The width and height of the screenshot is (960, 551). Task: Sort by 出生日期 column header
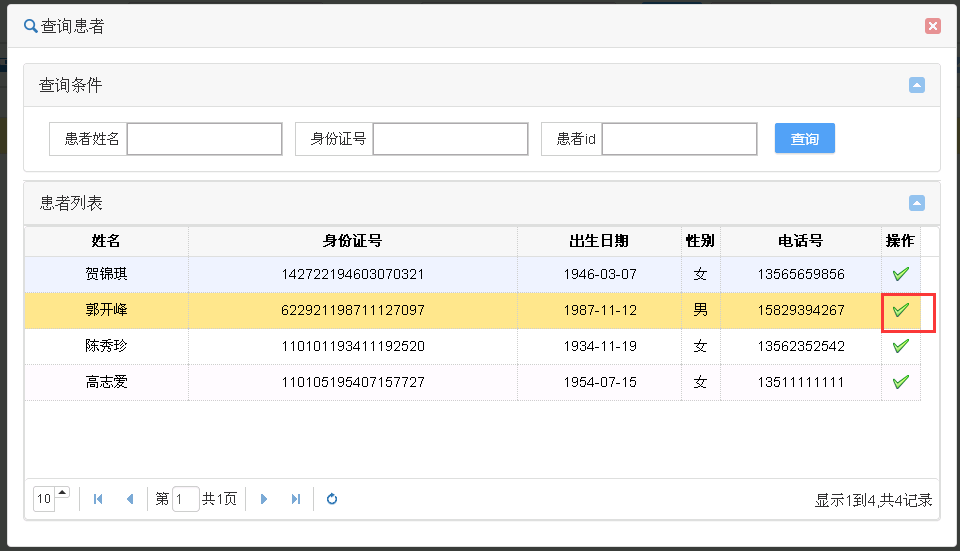[x=598, y=241]
